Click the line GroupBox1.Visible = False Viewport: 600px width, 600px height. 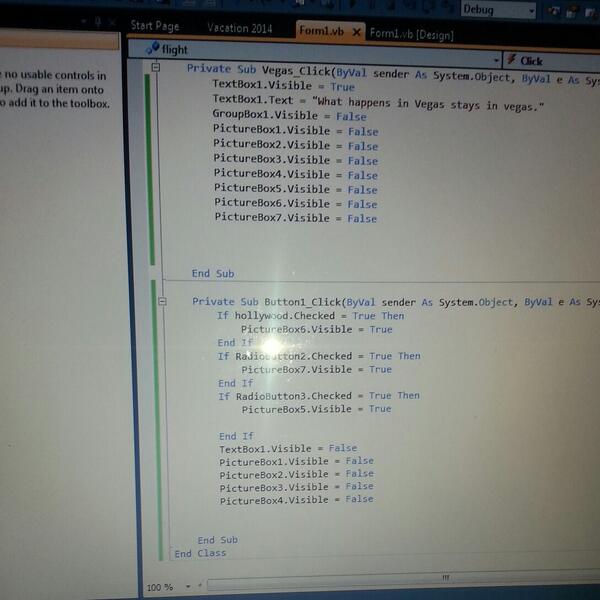[x=290, y=115]
